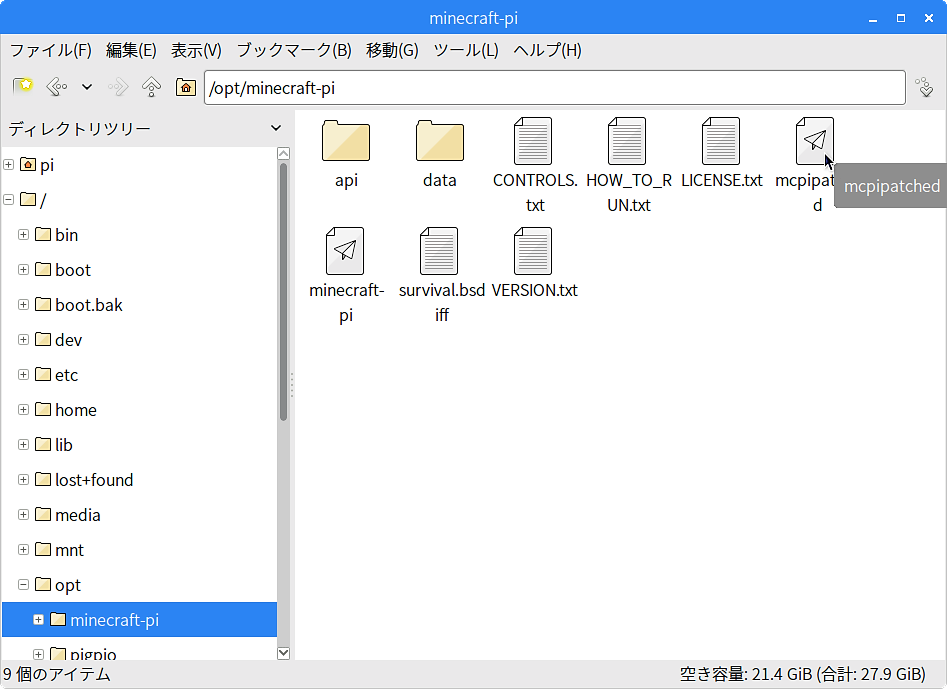Viewport: 947px width, 689px height.
Task: Open the 編集(E) menu
Action: tap(131, 50)
